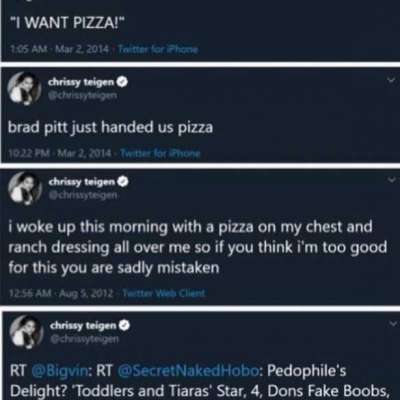Image resolution: width=400 pixels, height=400 pixels.
Task: Click the avatar on the brad pitt tweet
Action: [24, 88]
